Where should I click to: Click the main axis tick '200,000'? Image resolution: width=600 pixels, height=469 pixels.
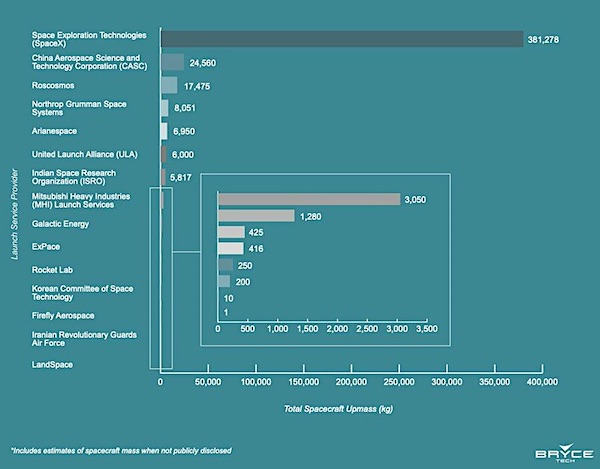point(351,382)
